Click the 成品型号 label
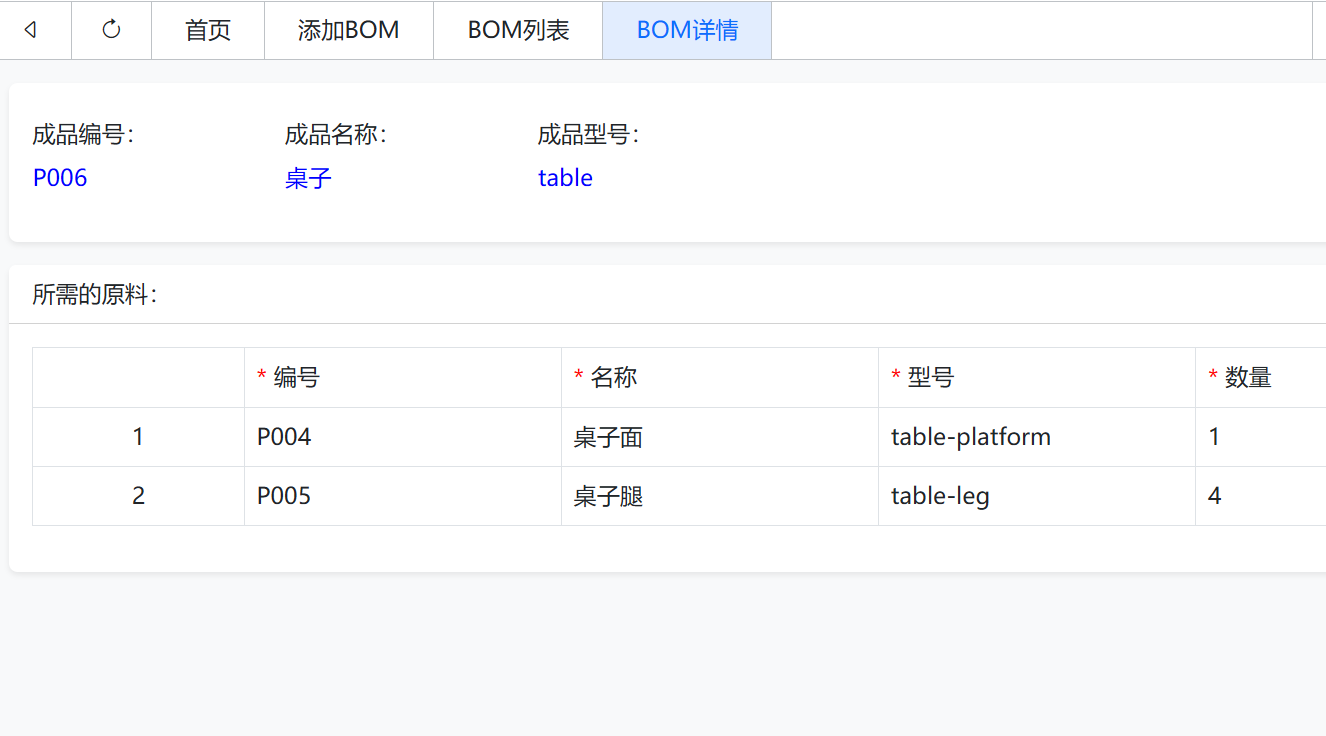 pos(589,135)
